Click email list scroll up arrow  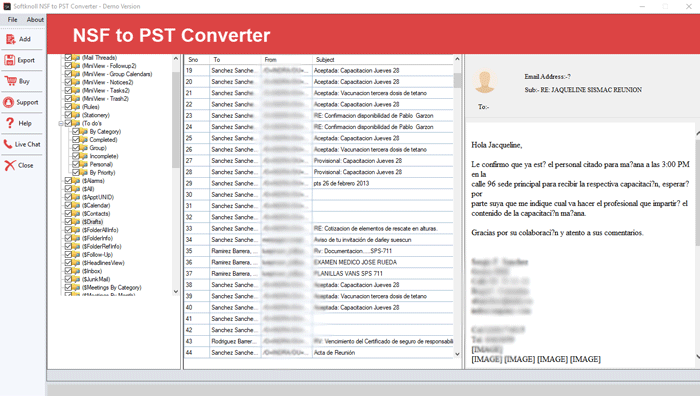[x=457, y=59]
